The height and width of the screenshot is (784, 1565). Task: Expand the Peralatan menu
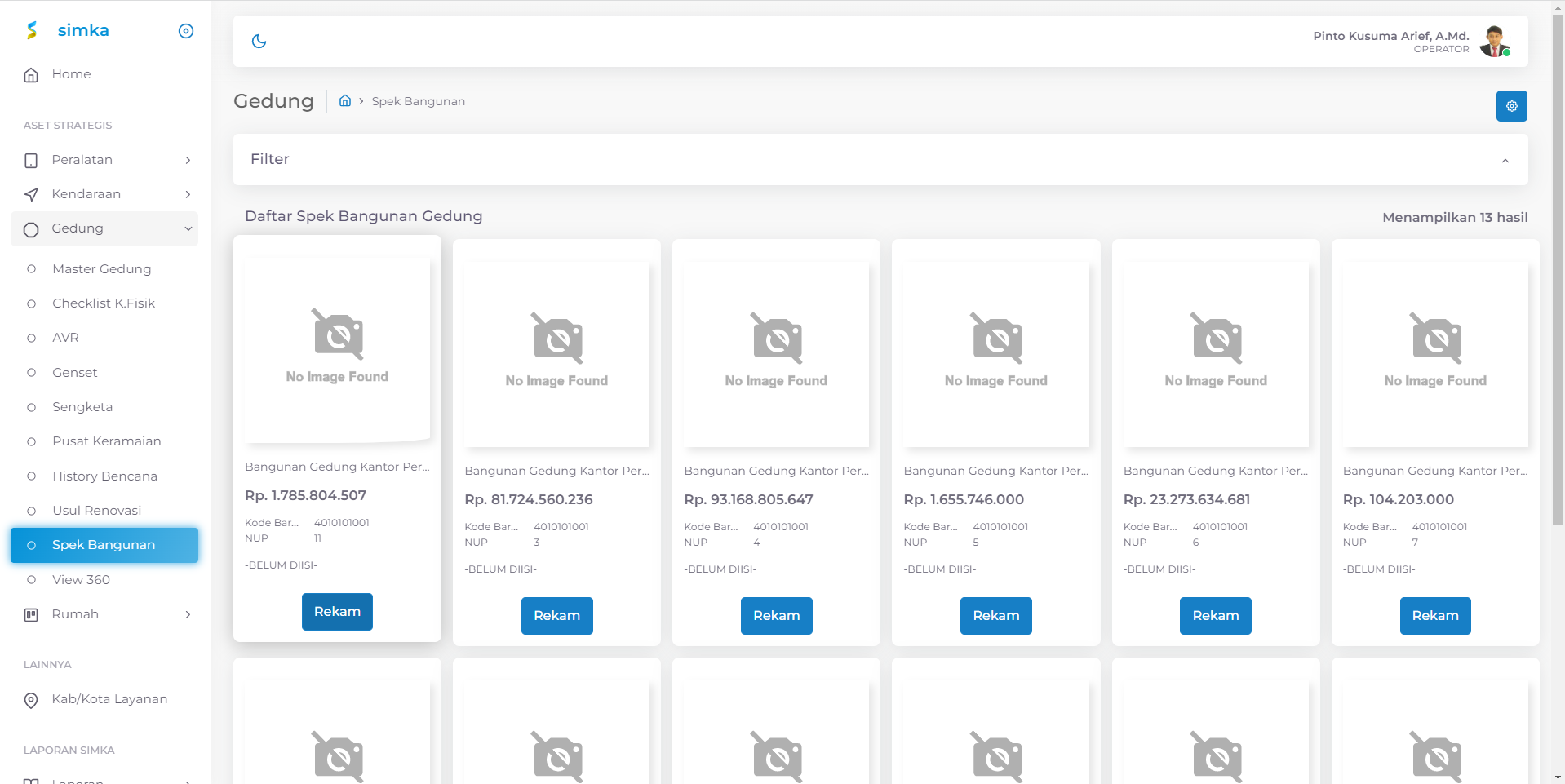[104, 160]
